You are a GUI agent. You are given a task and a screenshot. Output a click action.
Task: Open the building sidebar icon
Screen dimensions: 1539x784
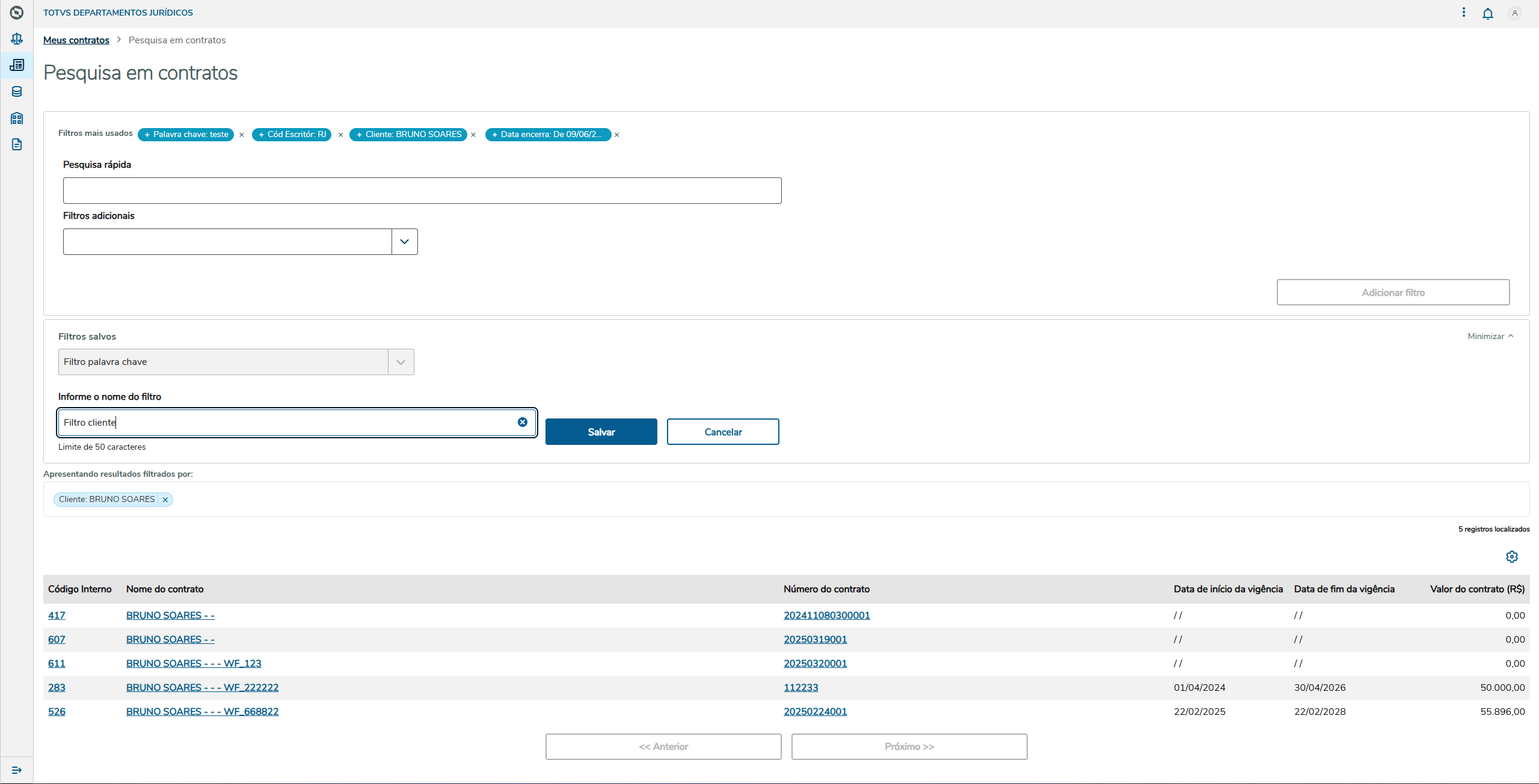[17, 118]
